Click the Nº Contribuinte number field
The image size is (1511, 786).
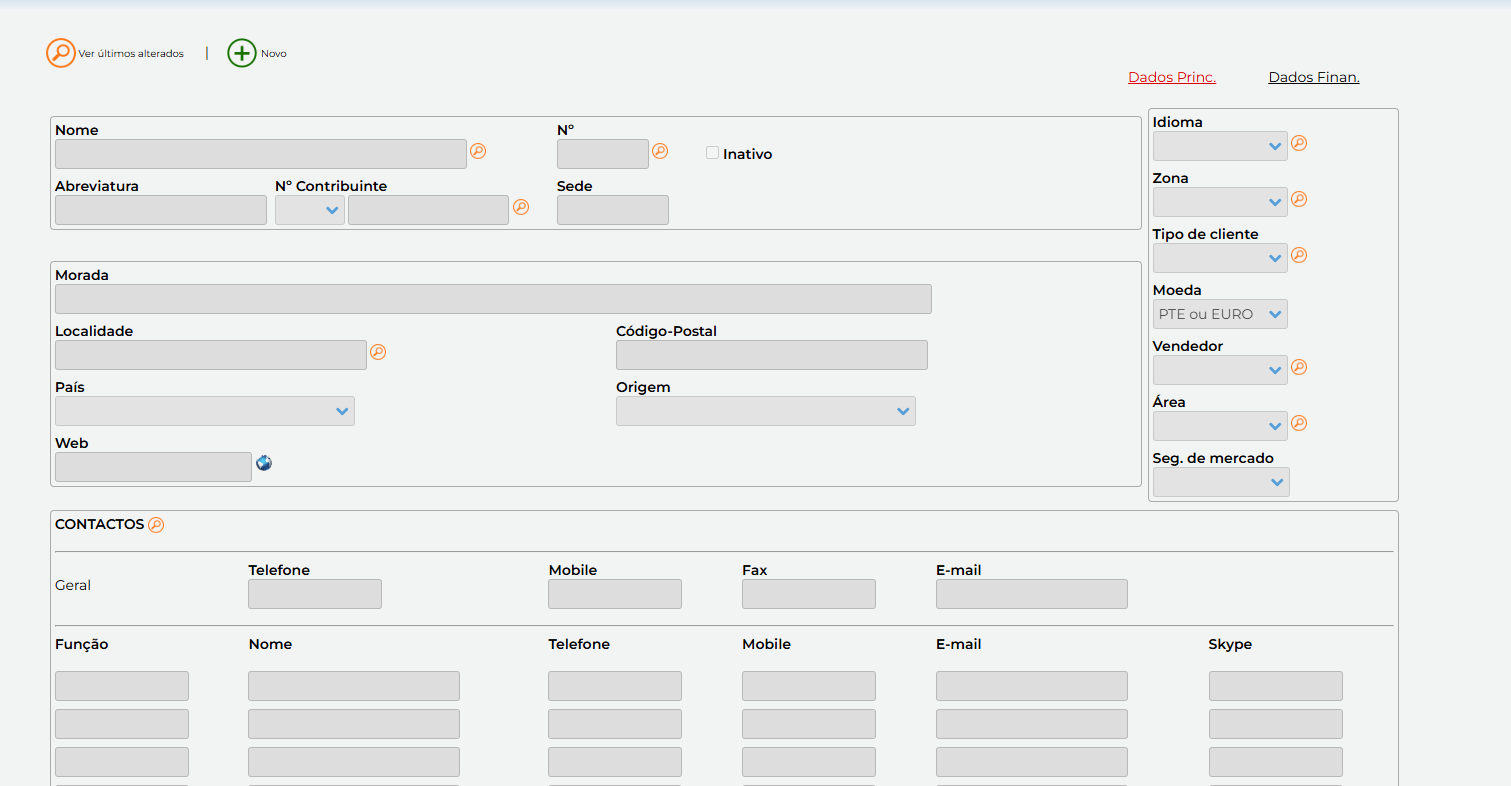pyautogui.click(x=428, y=210)
